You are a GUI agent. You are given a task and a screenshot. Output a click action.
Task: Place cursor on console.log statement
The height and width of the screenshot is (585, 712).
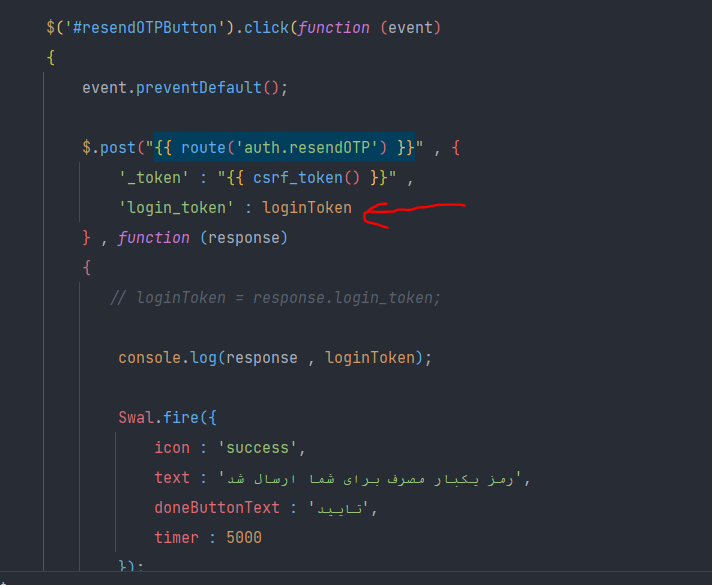point(275,358)
